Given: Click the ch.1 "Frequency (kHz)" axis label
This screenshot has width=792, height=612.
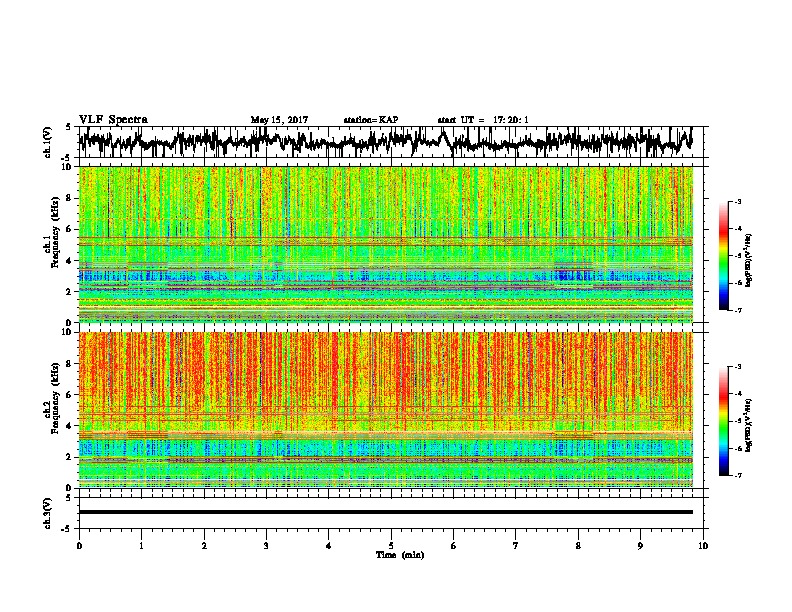Looking at the screenshot, I should pyautogui.click(x=55, y=232).
